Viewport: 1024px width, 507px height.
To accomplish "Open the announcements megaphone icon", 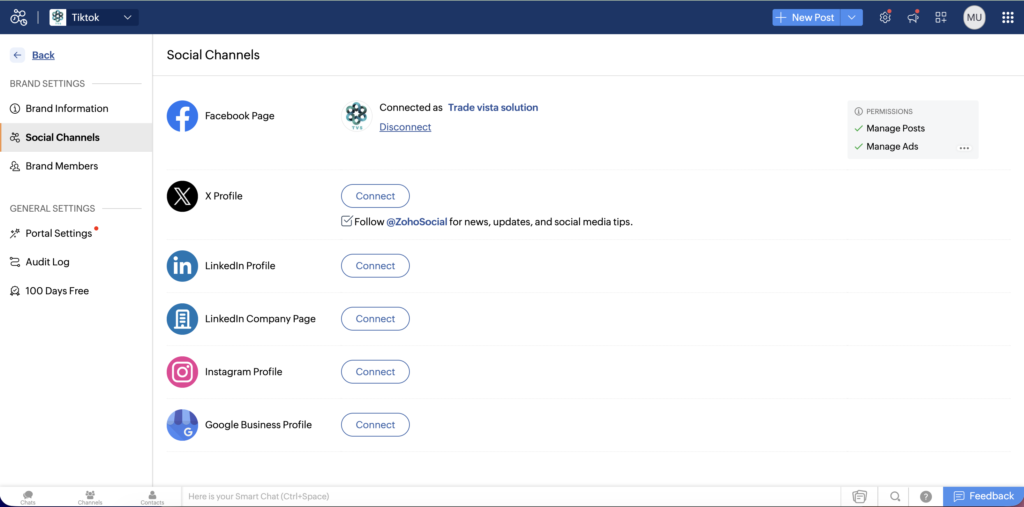I will click(912, 17).
